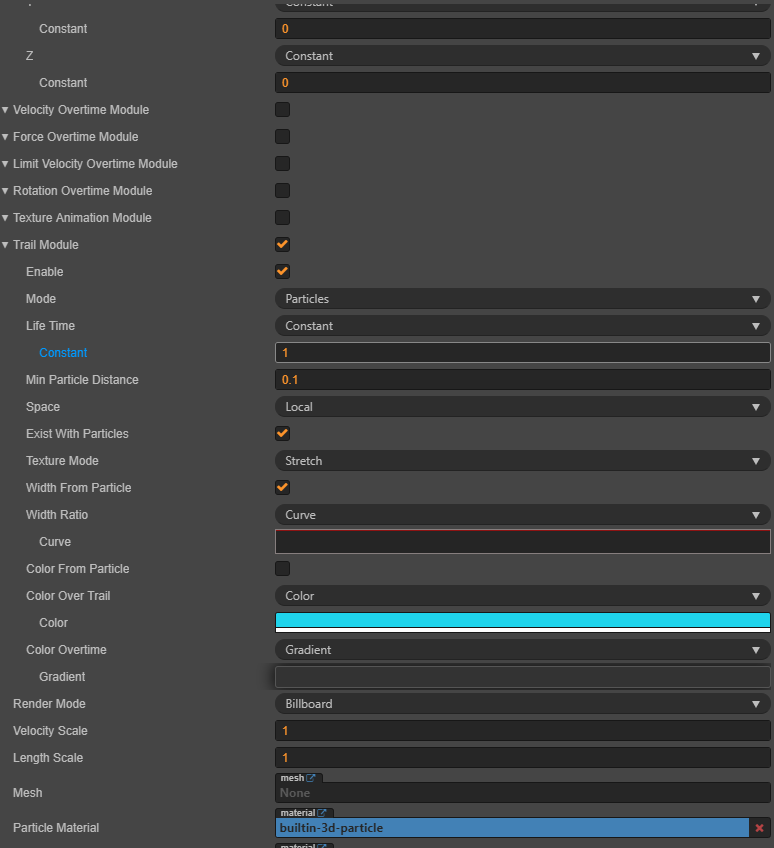Expand the Rotation Overtime Module triangle

(x=6, y=191)
